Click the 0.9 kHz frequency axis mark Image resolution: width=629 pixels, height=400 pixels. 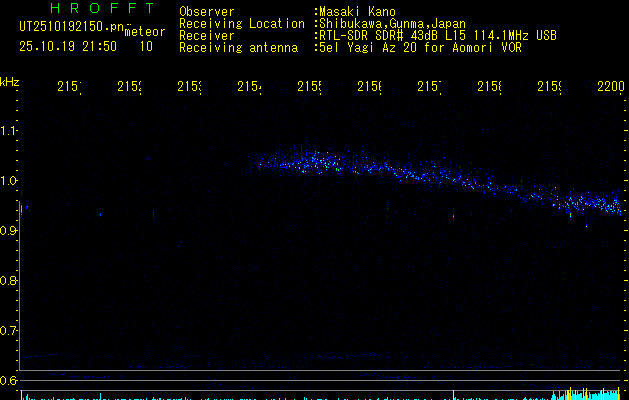10,230
